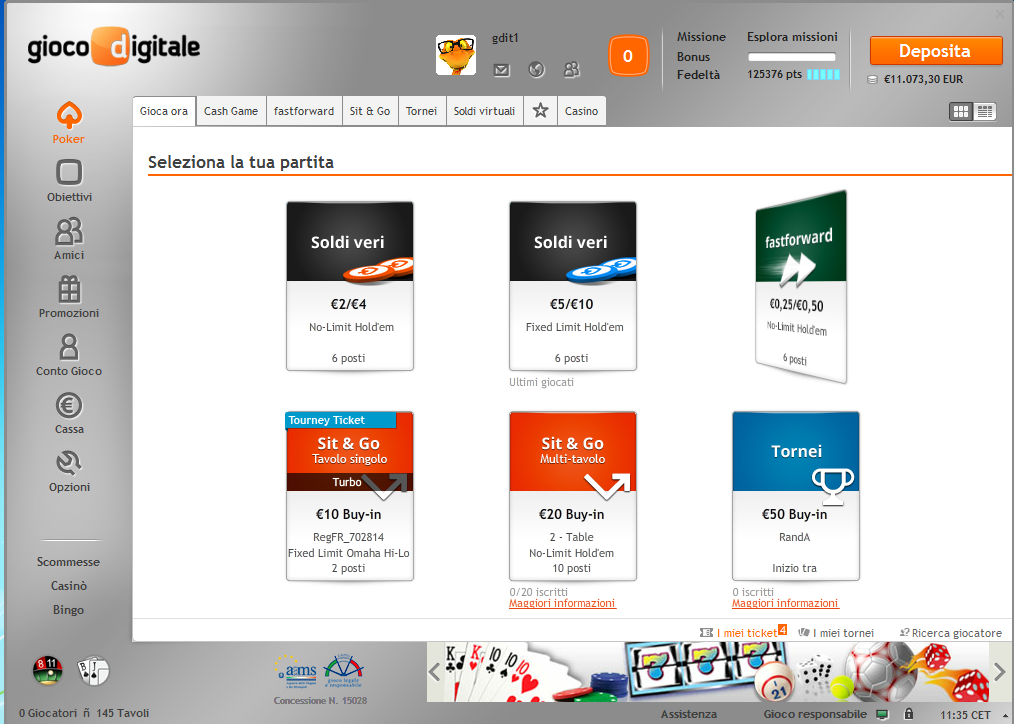
Task: Select the €5/€10 Fixed Limit Hold'em card
Action: [x=573, y=286]
